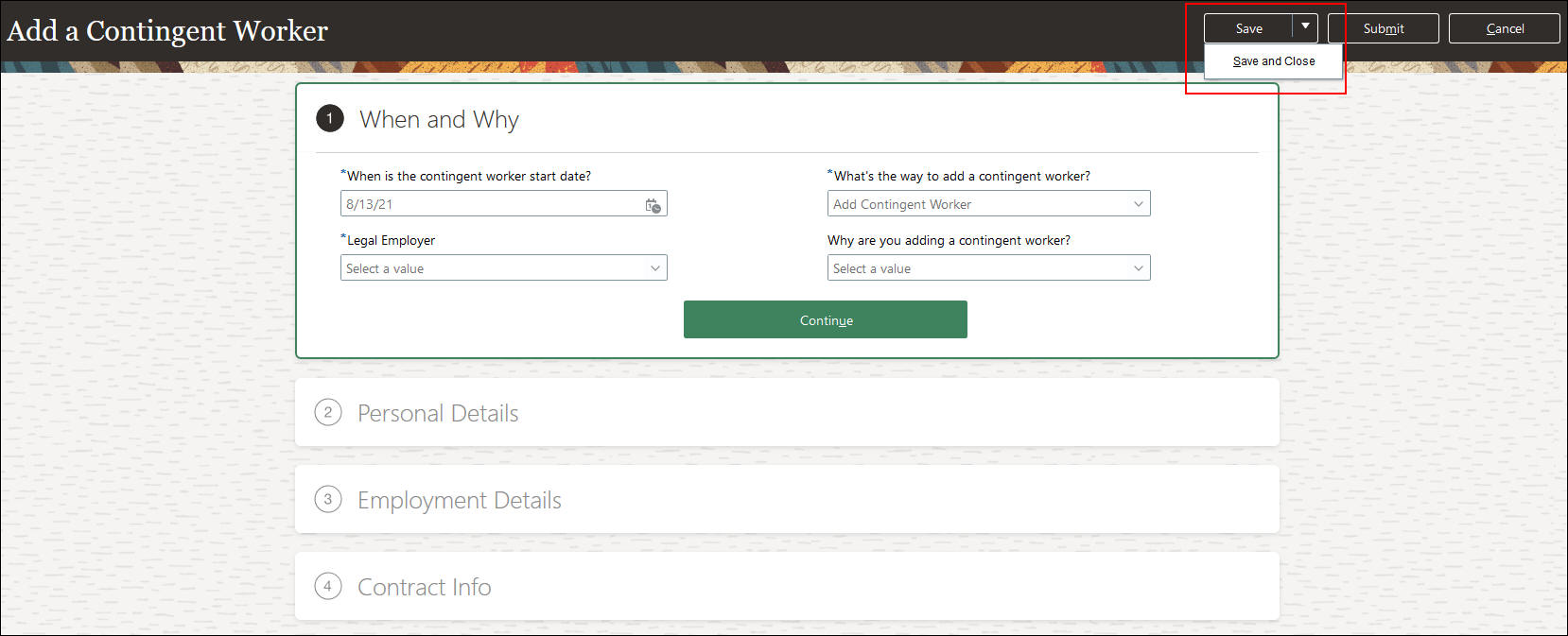Image resolution: width=1568 pixels, height=636 pixels.
Task: Open the calendar date picker icon
Action: [x=653, y=205]
